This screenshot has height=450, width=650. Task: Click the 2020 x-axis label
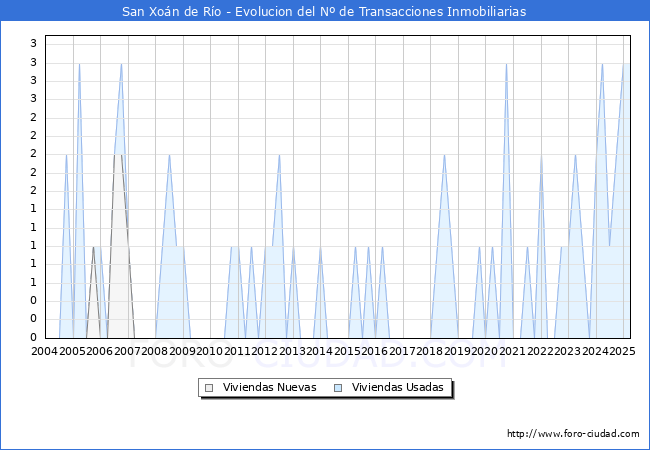[x=485, y=351]
